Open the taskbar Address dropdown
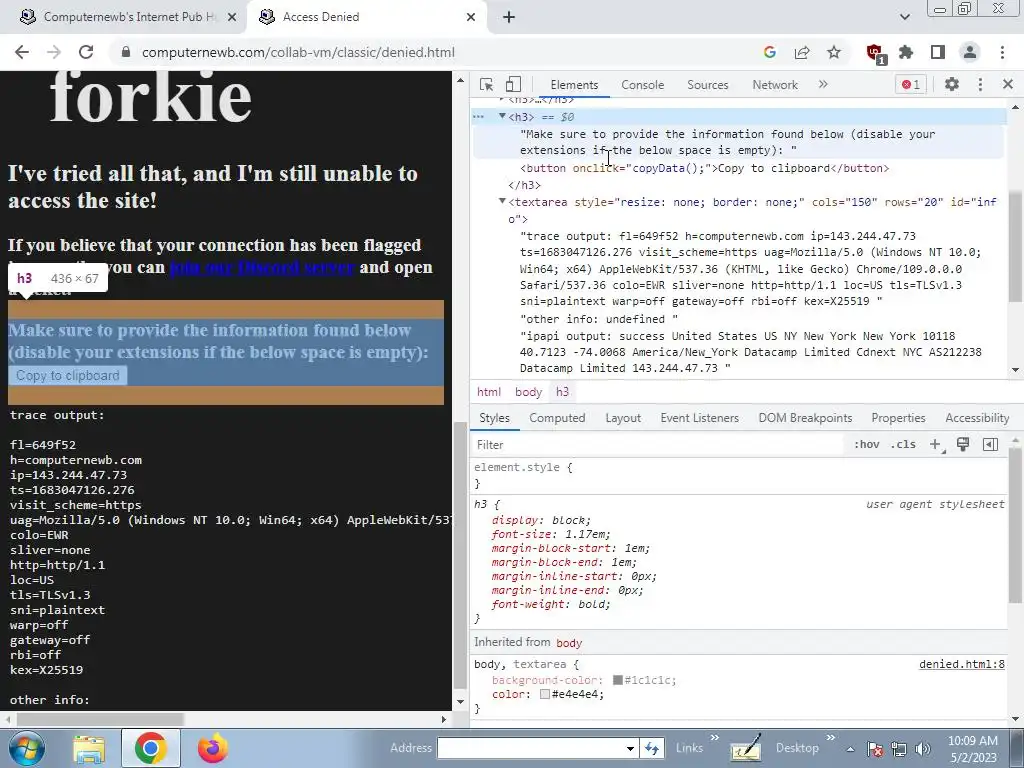 (x=630, y=748)
